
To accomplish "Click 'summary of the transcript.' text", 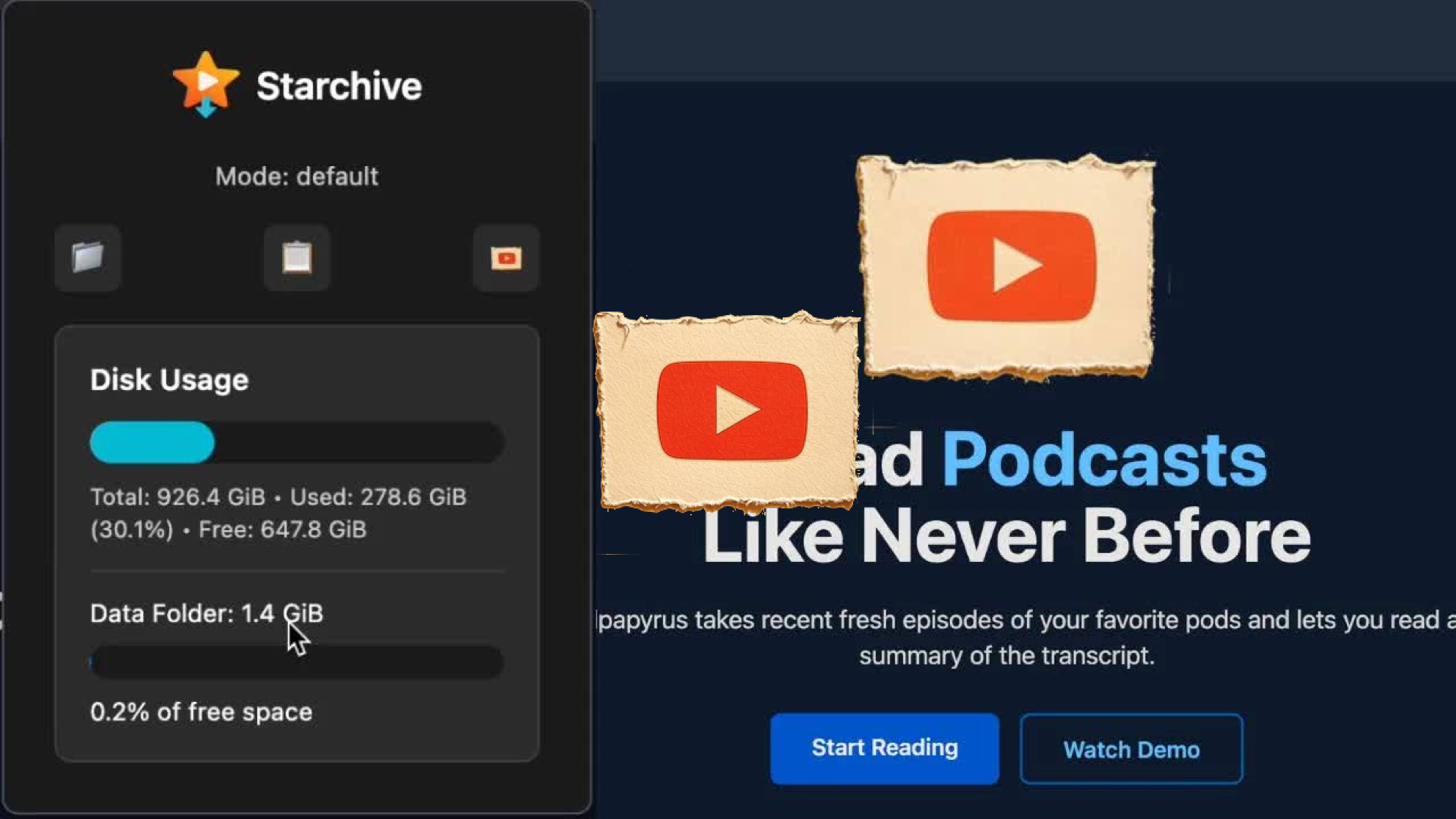I will coord(1007,656).
